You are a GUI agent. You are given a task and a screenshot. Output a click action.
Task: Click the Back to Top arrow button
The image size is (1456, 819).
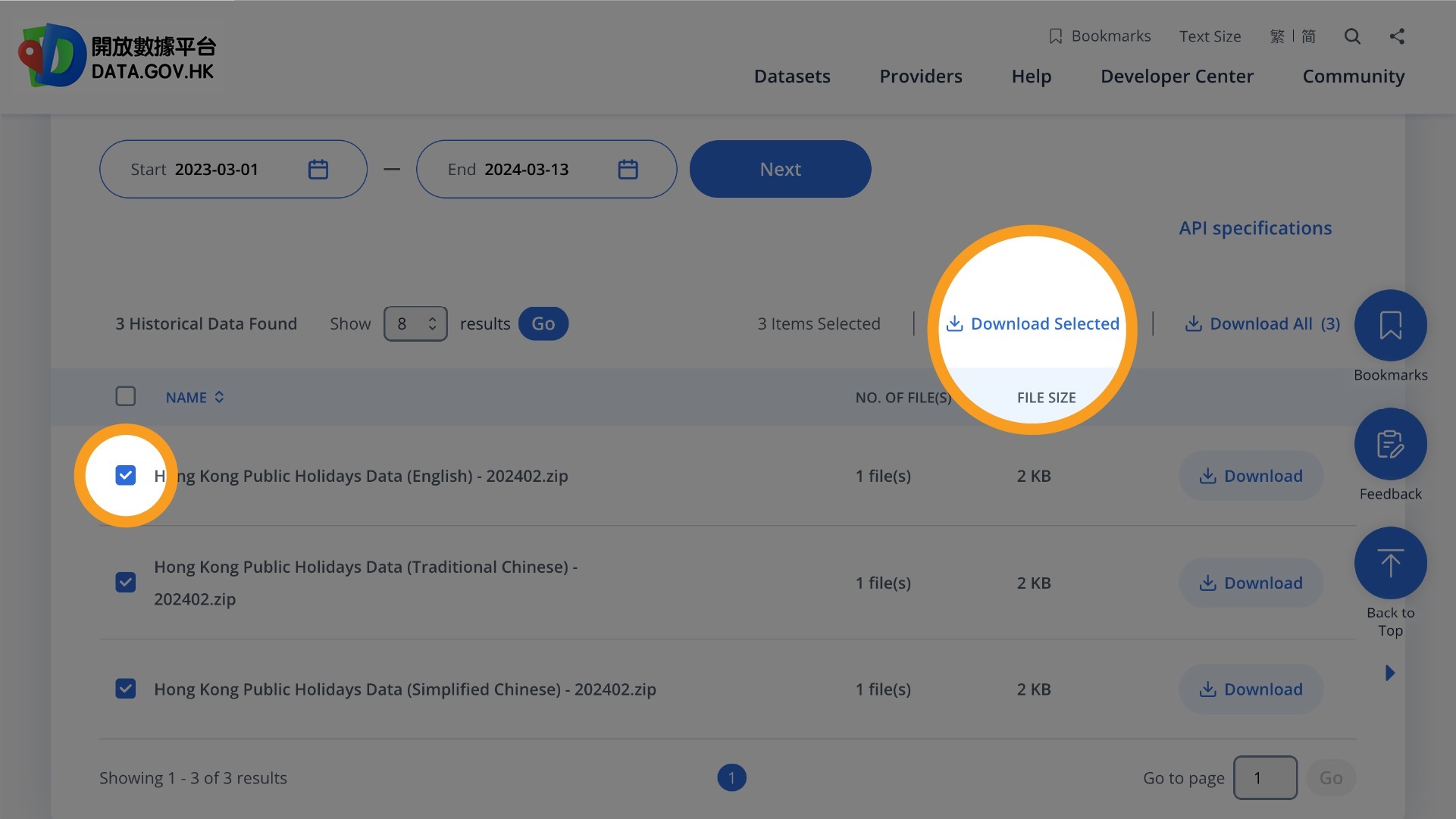(1390, 563)
